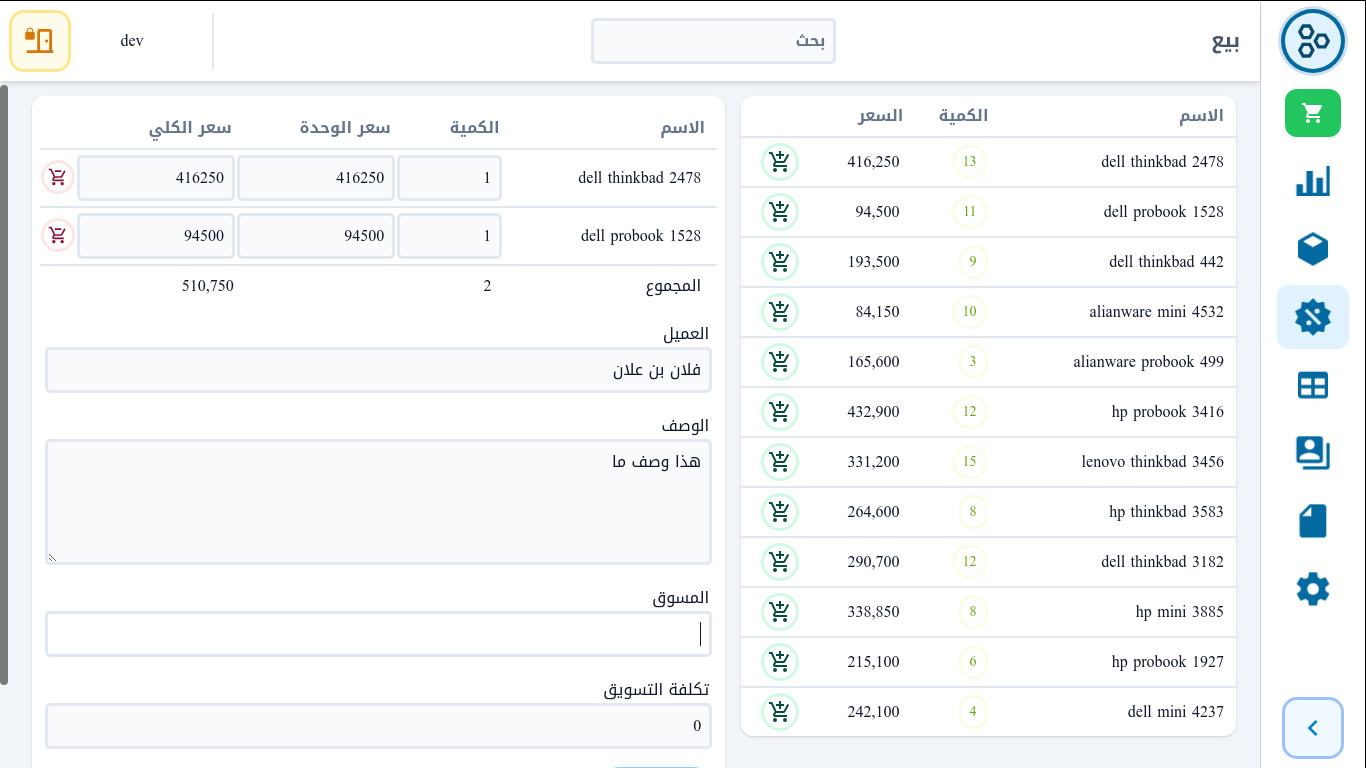Click the circular profile icon at top right

1313,41
